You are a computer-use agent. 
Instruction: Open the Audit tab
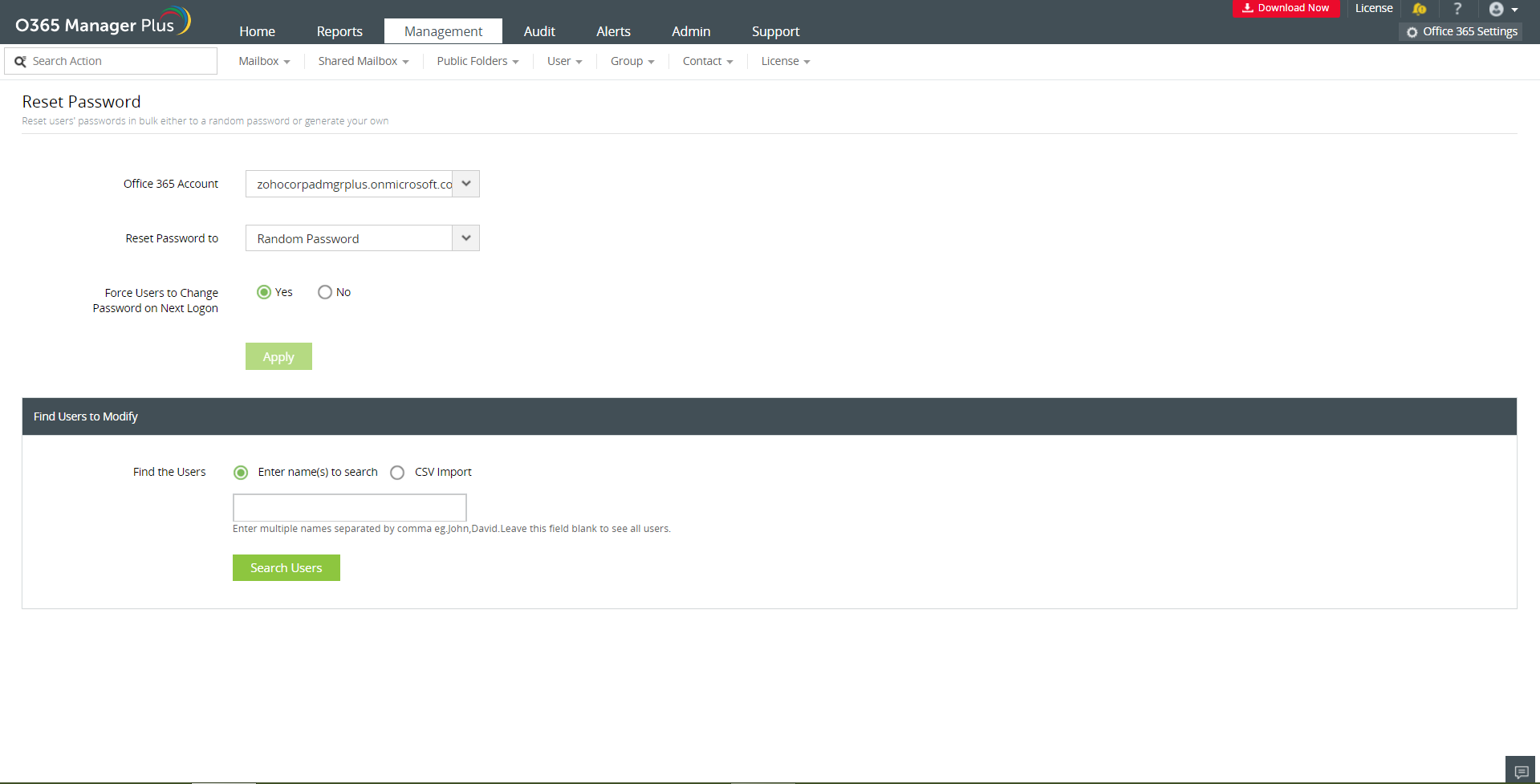tap(539, 31)
